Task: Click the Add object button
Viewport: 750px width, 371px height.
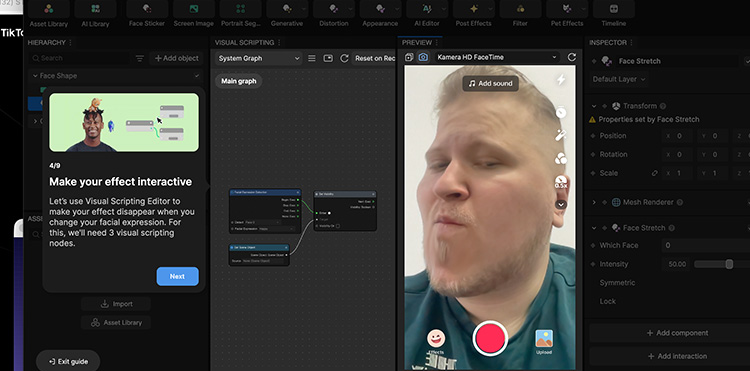Action: [176, 58]
